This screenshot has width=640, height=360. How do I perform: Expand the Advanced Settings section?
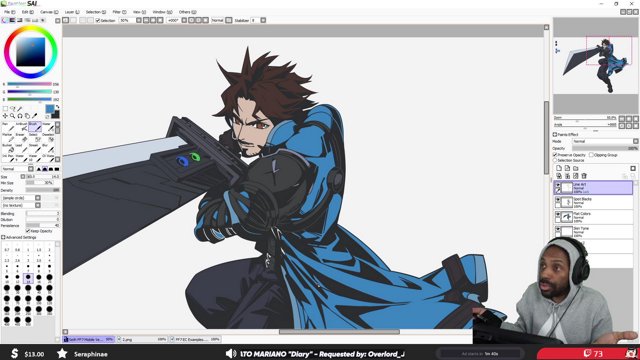coord(3,237)
